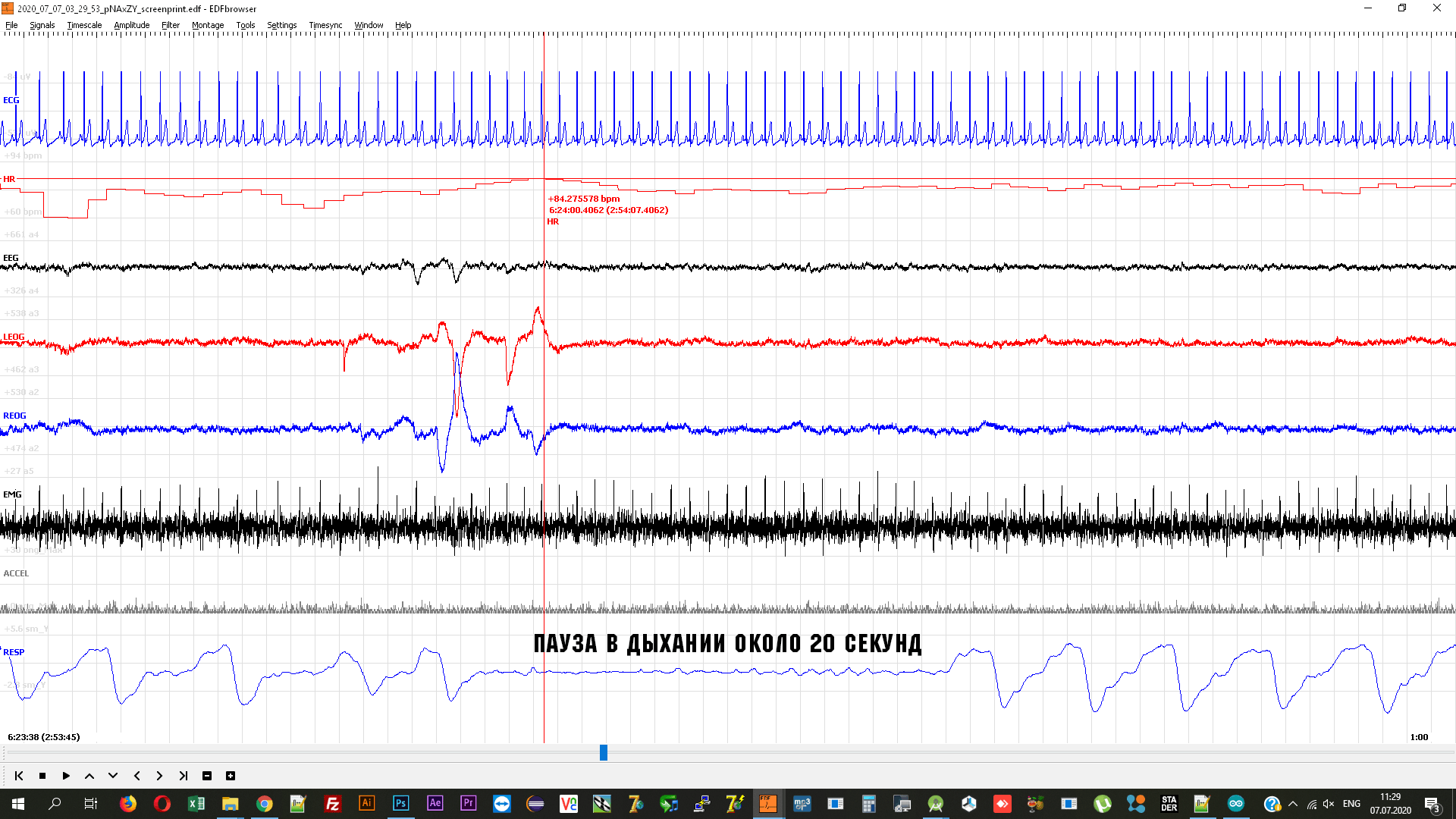The height and width of the screenshot is (819, 1456).
Task: Go to previous page with left chevron
Action: (x=136, y=776)
